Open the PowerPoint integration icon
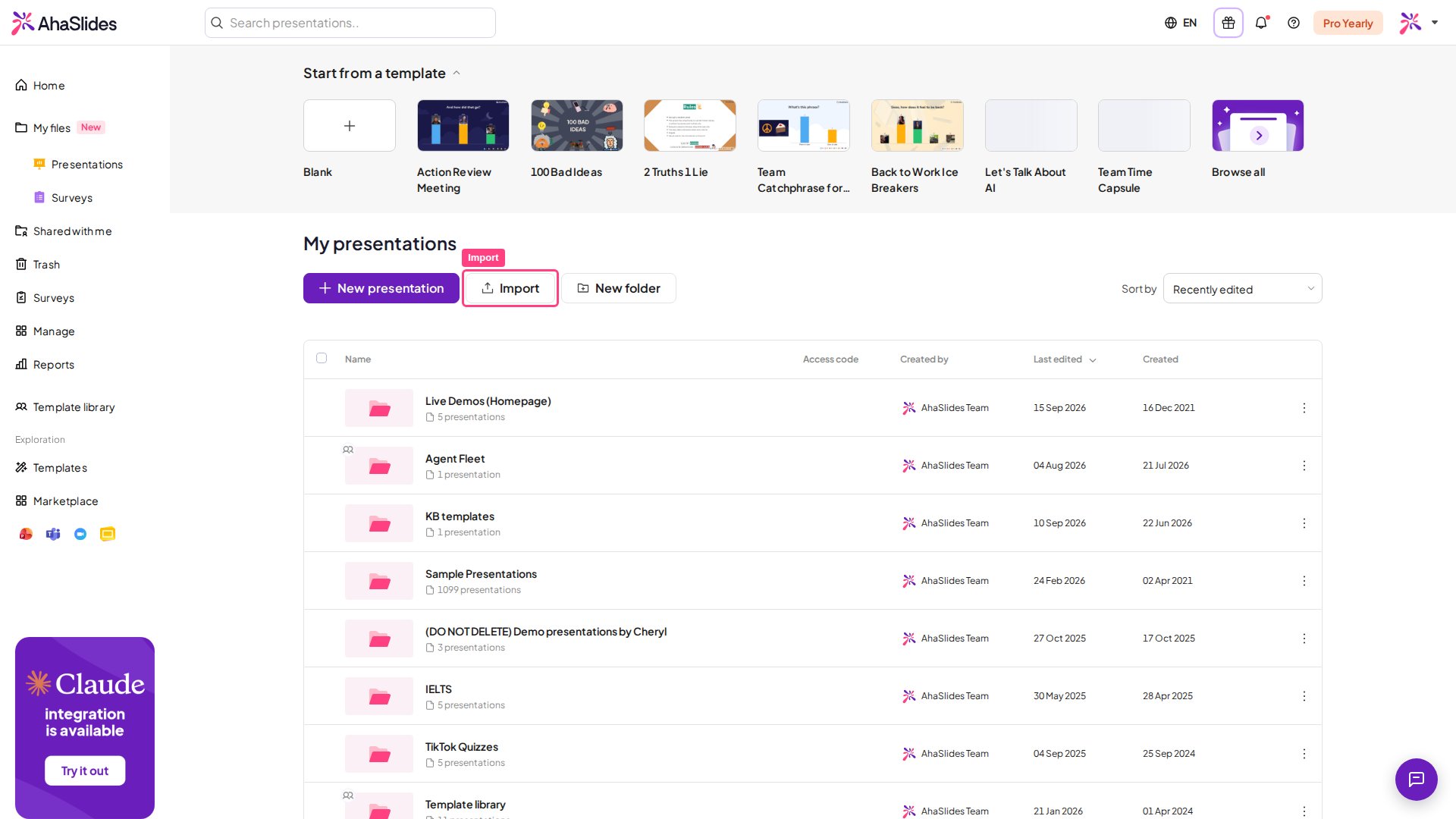Screen dimensions: 1456x819 click(x=26, y=535)
